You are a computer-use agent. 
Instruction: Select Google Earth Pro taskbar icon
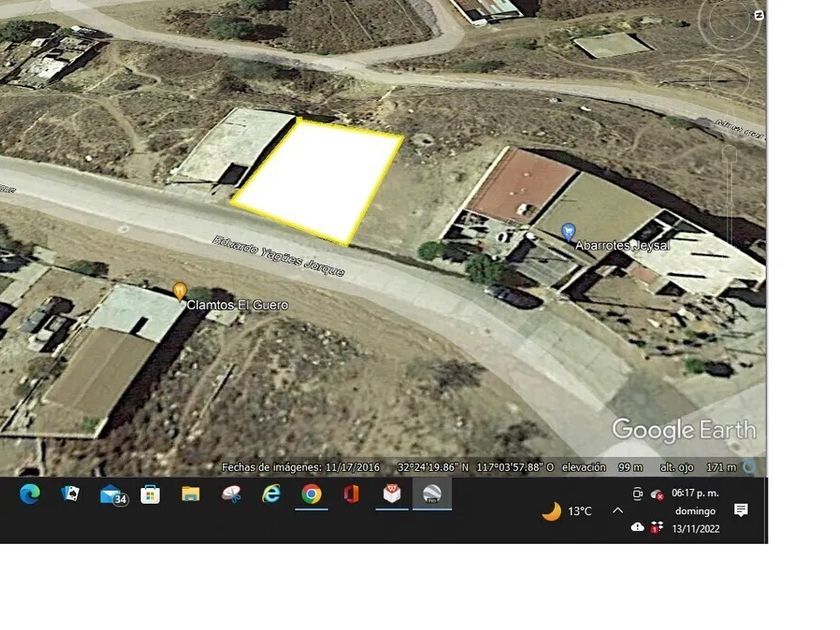pos(432,494)
